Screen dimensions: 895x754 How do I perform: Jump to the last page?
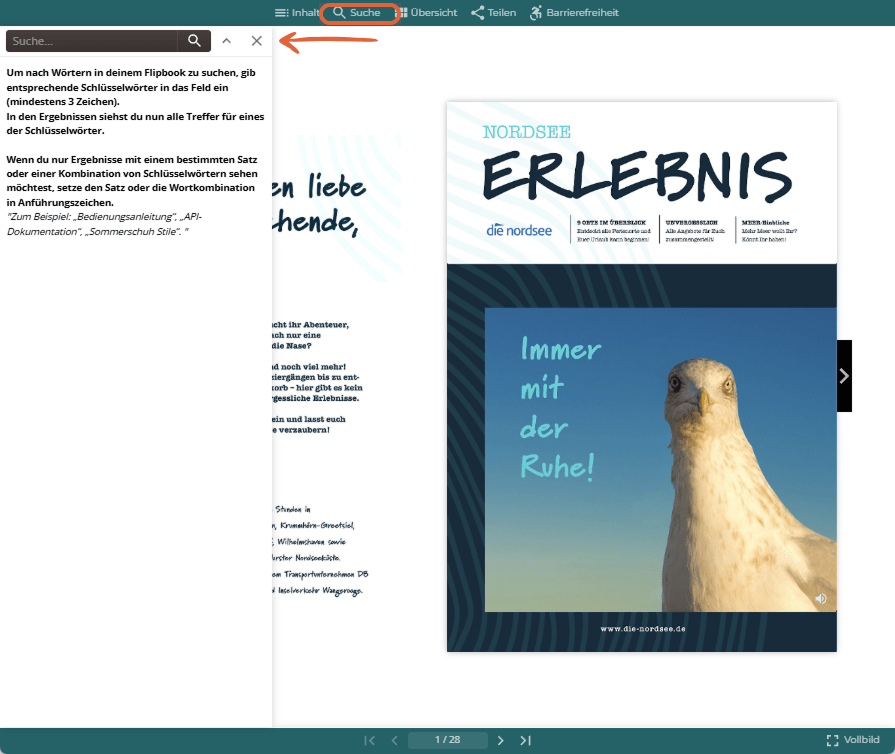click(x=526, y=740)
